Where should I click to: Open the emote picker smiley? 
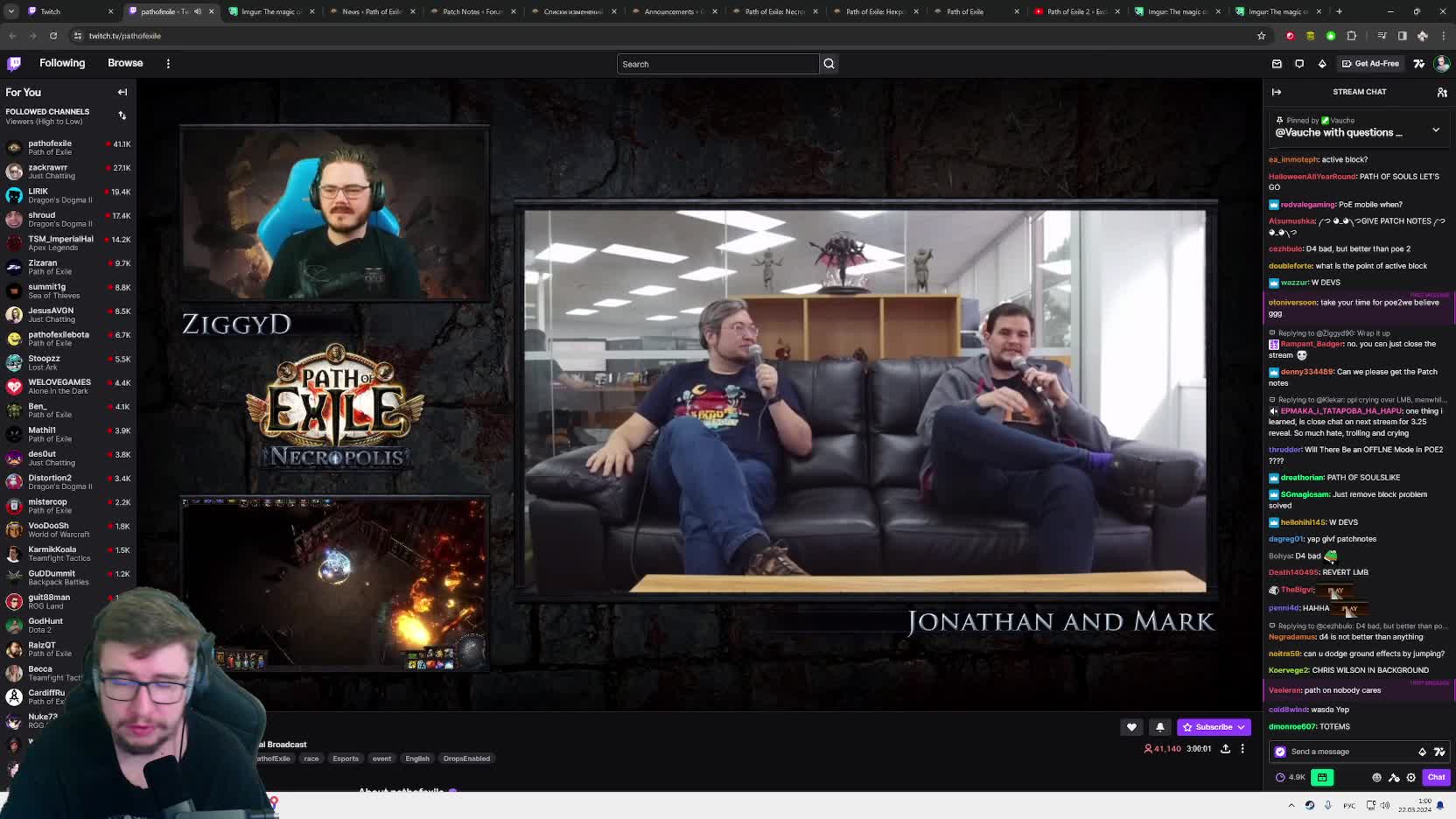[1376, 777]
